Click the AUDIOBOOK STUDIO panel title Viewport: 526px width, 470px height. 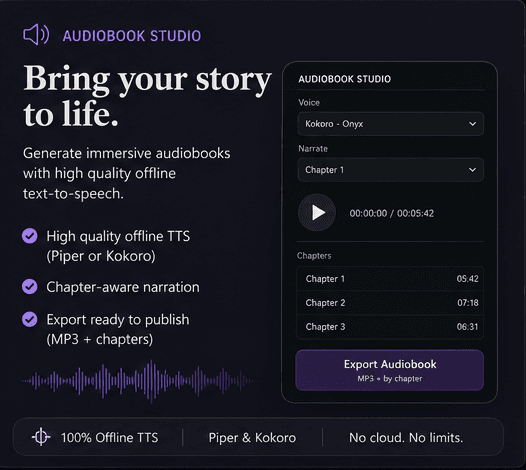345,79
